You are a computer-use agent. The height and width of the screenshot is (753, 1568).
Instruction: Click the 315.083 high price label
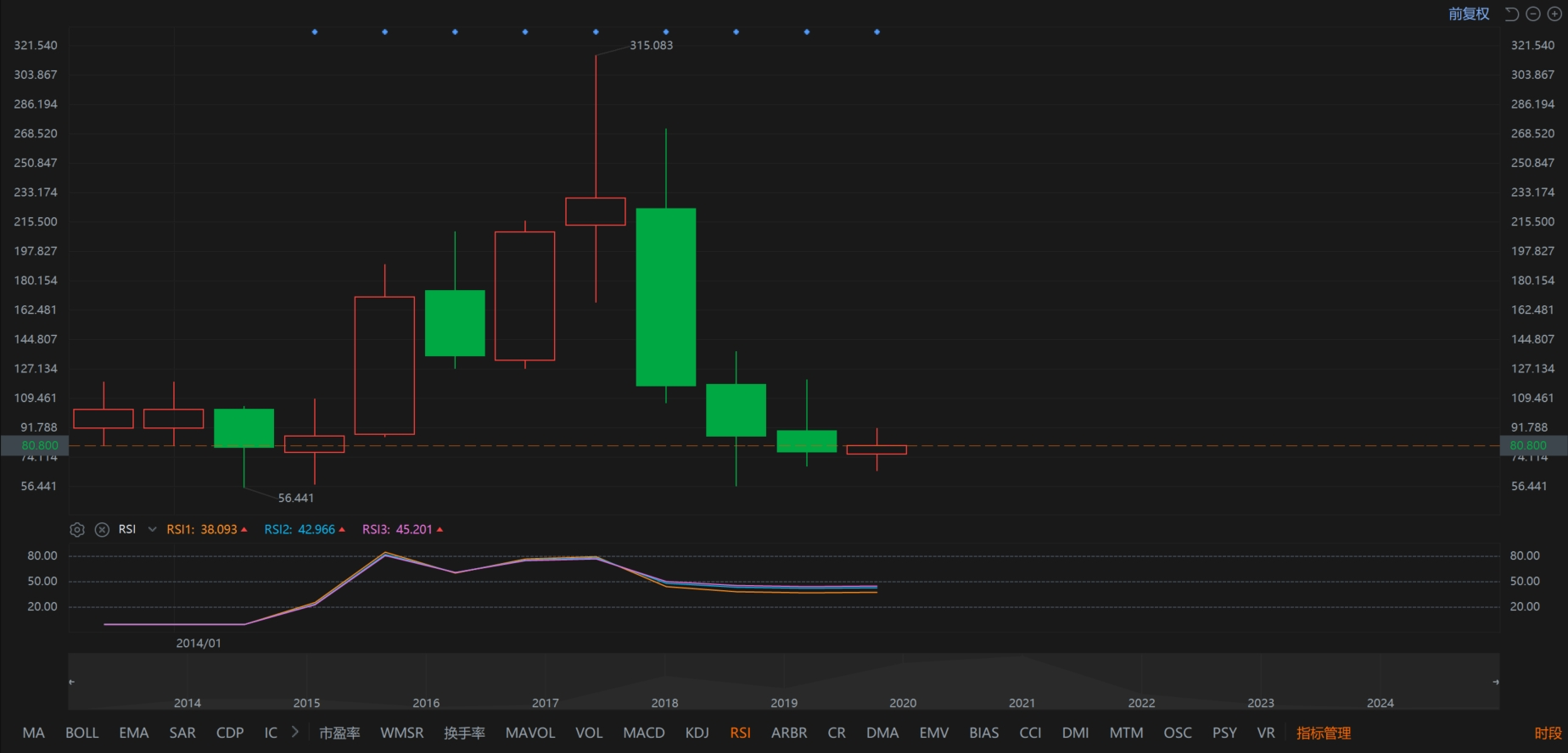coord(652,45)
